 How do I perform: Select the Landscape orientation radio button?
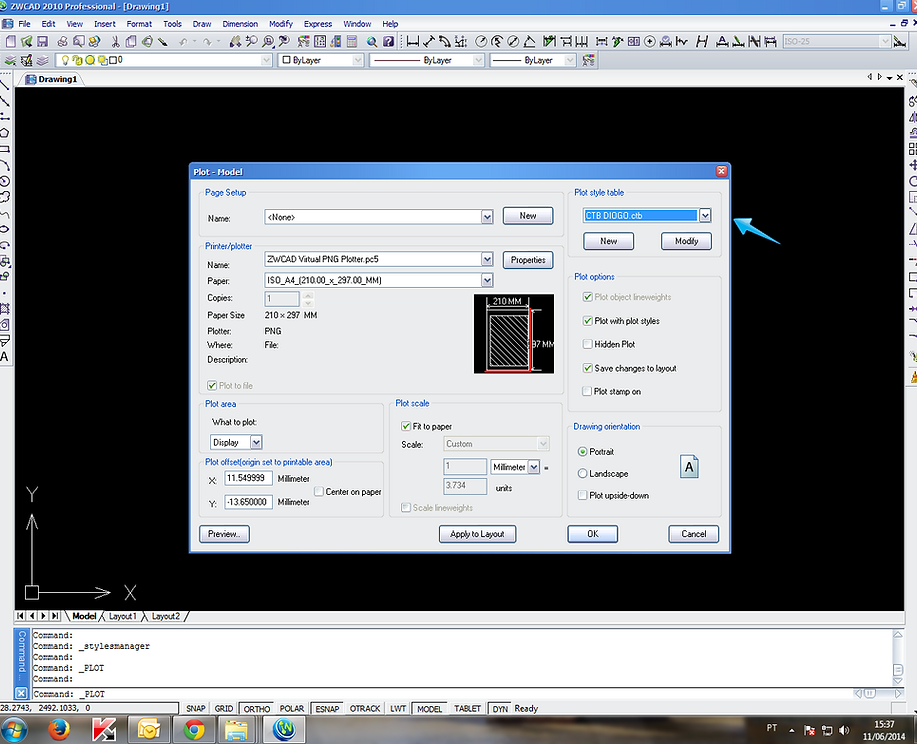tap(582, 473)
